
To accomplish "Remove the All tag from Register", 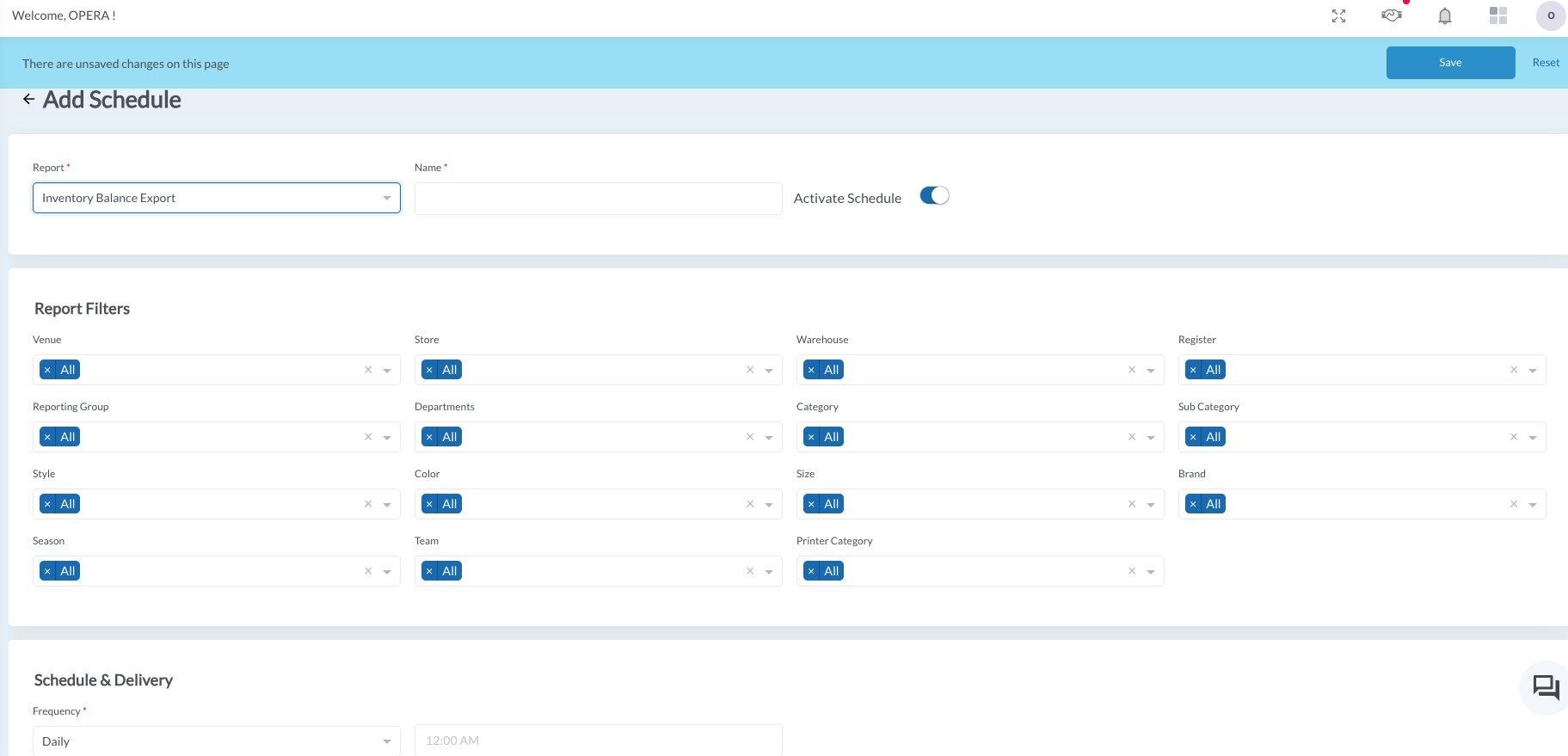I will (1193, 370).
